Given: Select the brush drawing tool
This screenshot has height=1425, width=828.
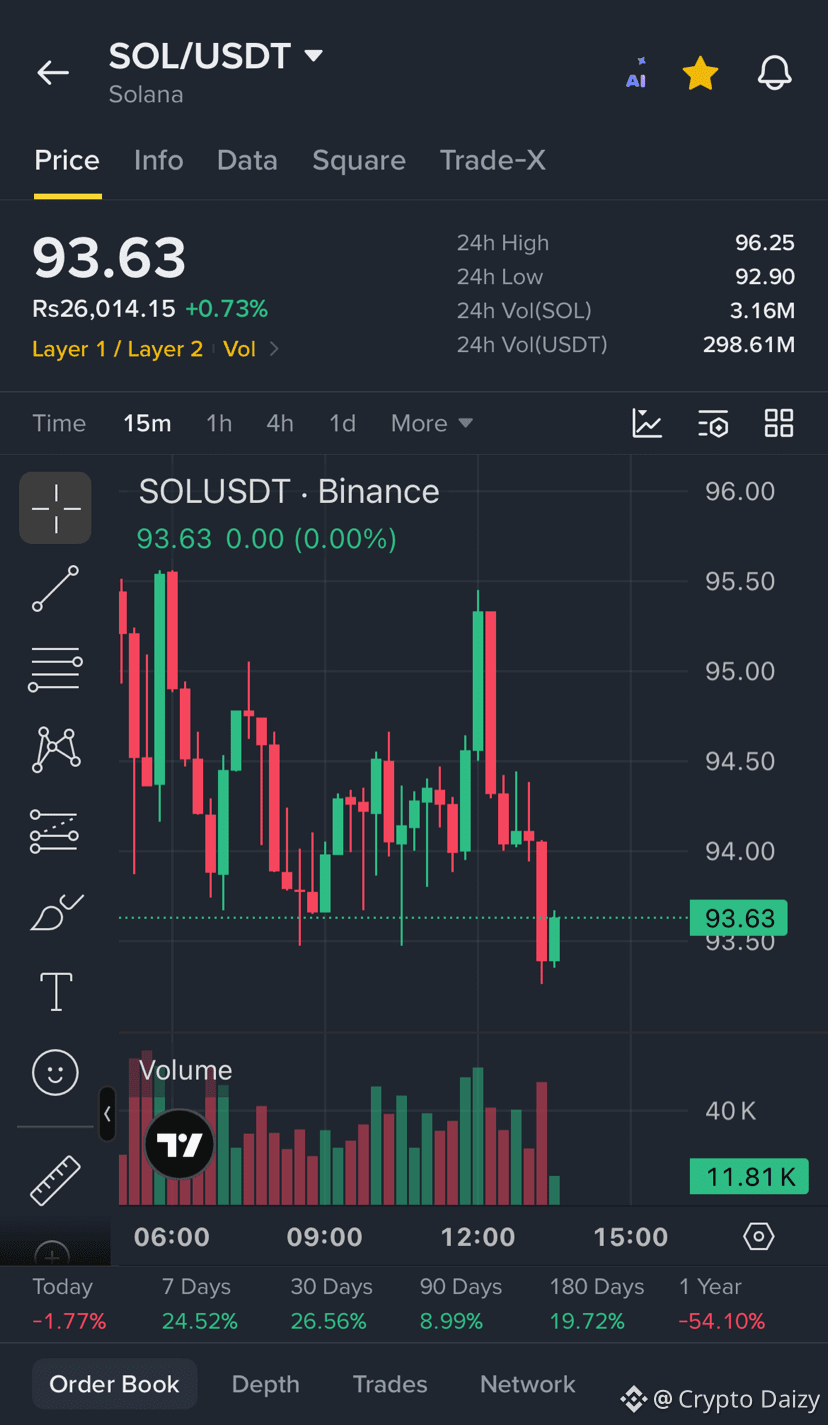Looking at the screenshot, I should (55, 912).
